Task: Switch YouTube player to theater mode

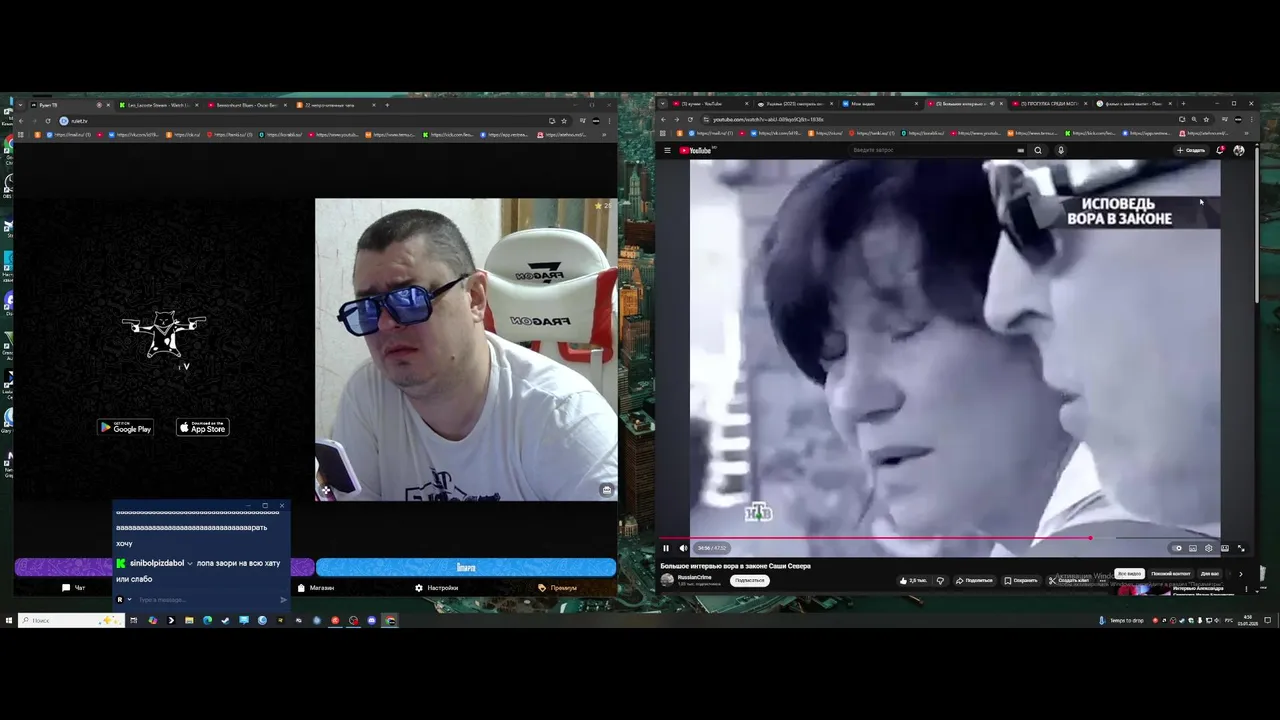Action: click(x=1224, y=548)
